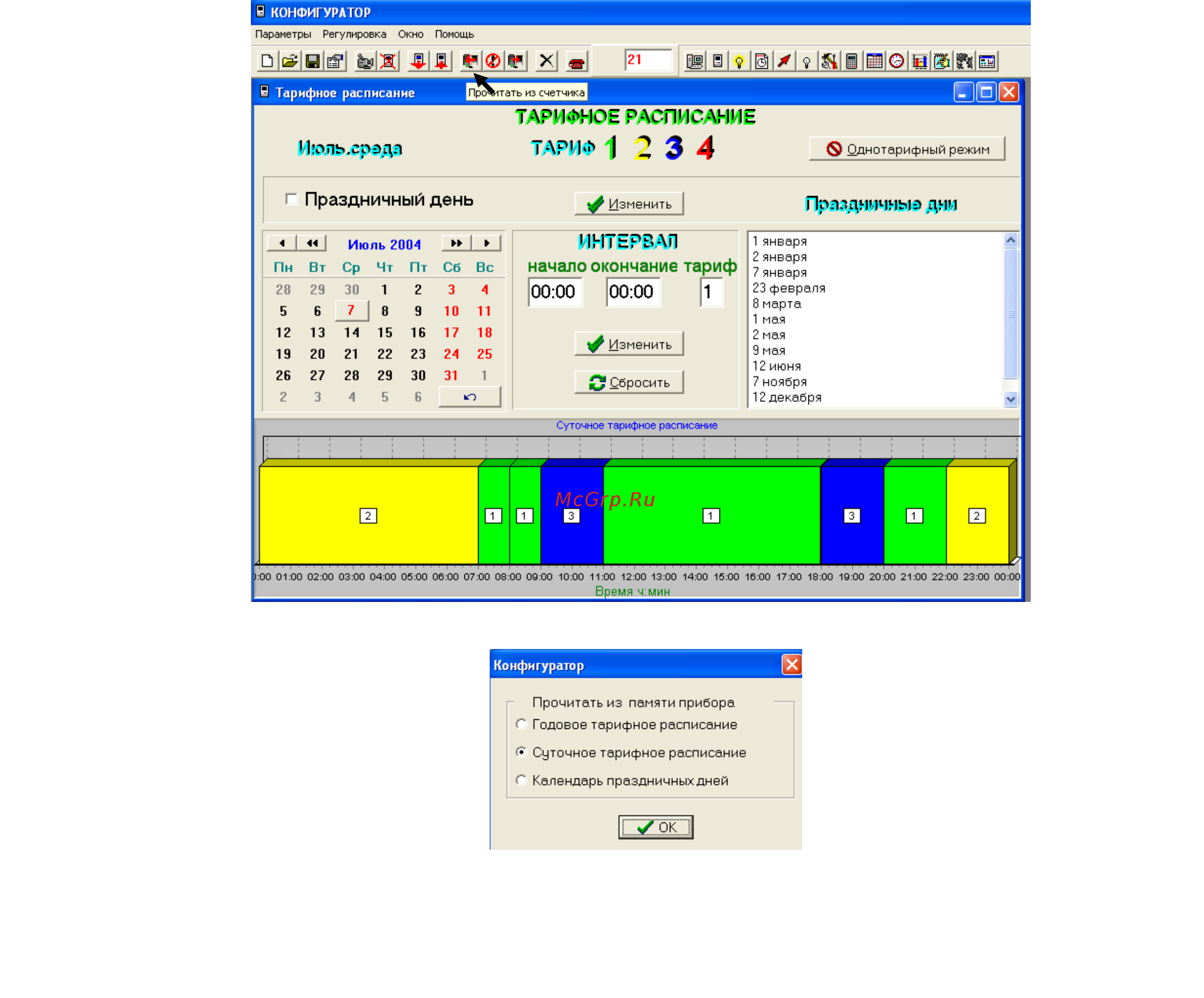Screen dimensions: 1204x998
Task: Toggle the Праздничный день checkbox
Action: 291,199
